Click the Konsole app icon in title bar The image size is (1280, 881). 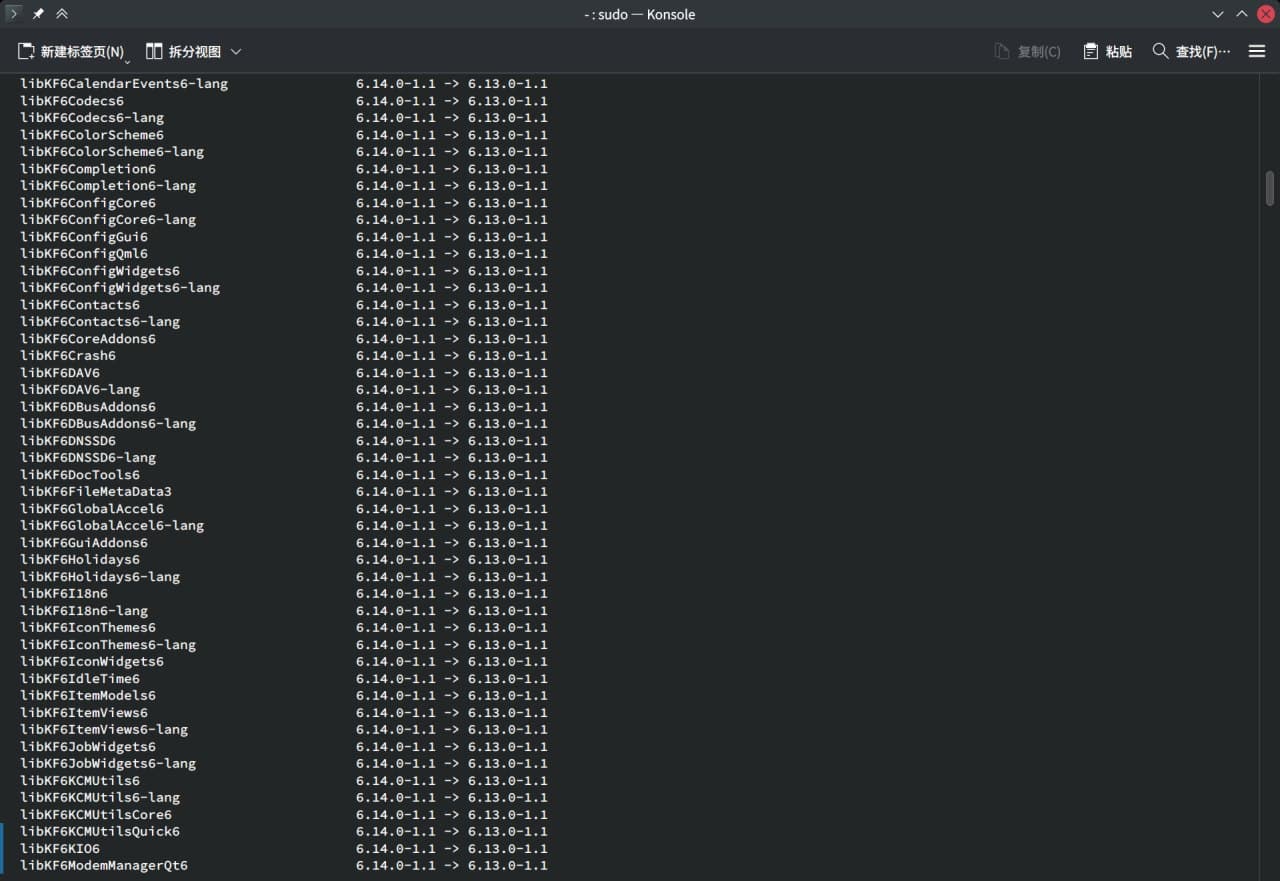coord(14,14)
